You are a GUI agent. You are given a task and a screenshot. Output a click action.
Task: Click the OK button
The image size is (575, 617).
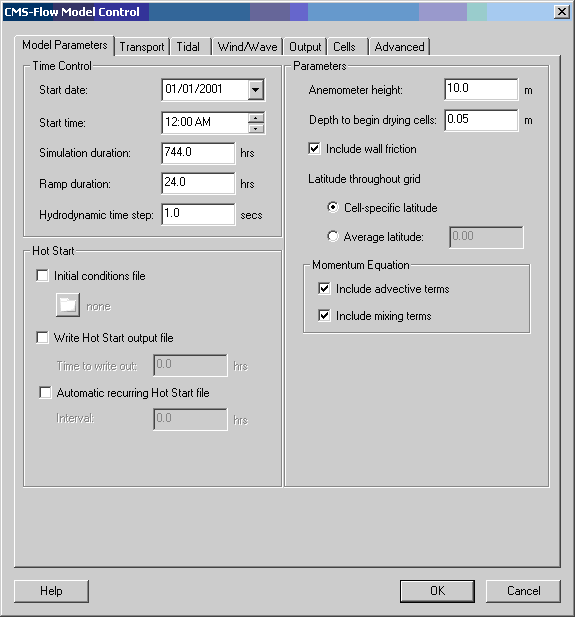[437, 591]
